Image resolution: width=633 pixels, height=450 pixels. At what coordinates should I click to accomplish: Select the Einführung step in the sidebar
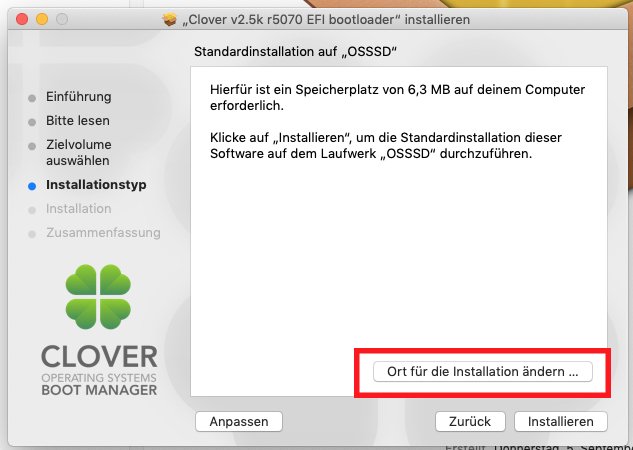(79, 97)
